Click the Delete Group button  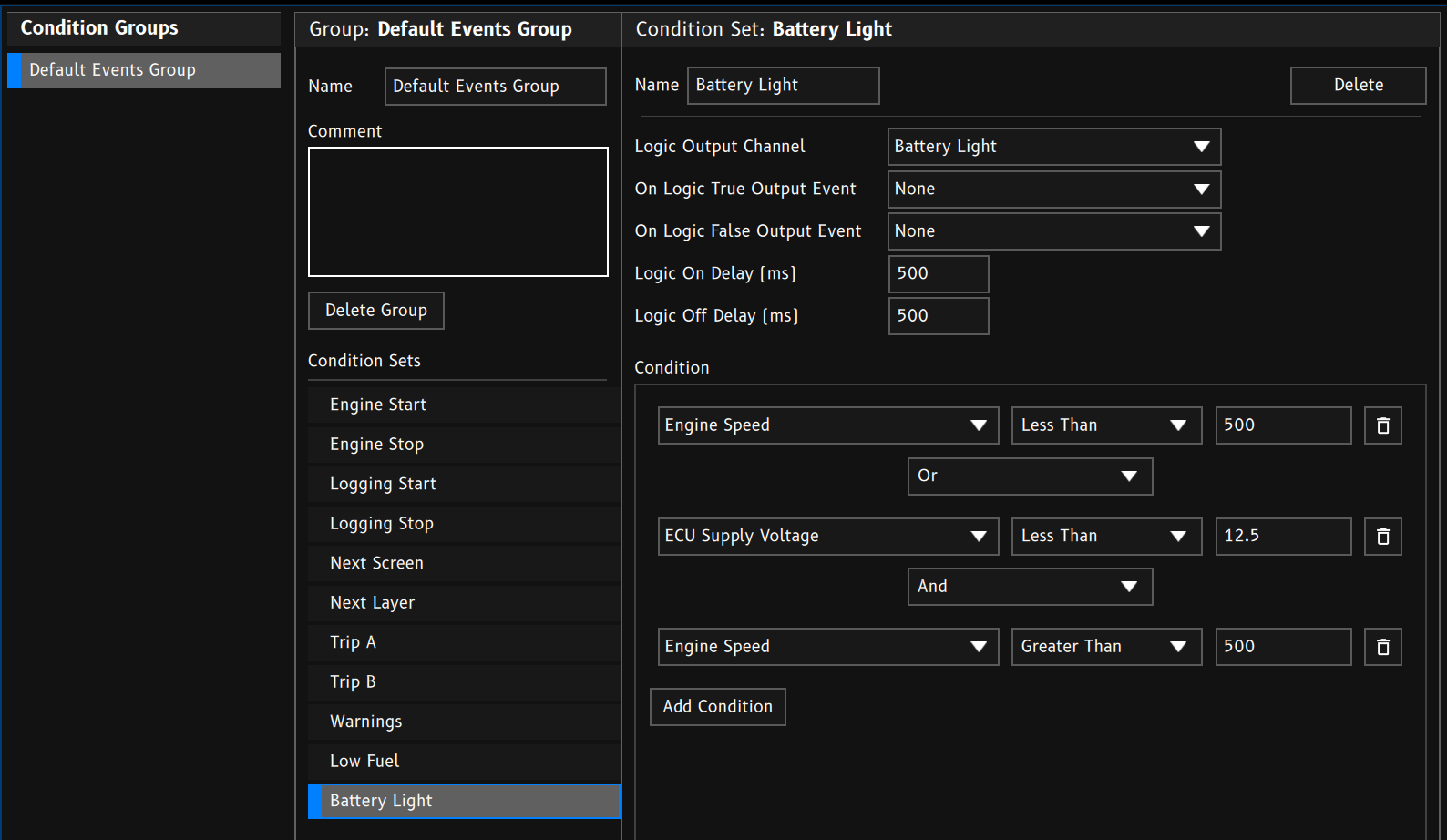coord(376,311)
